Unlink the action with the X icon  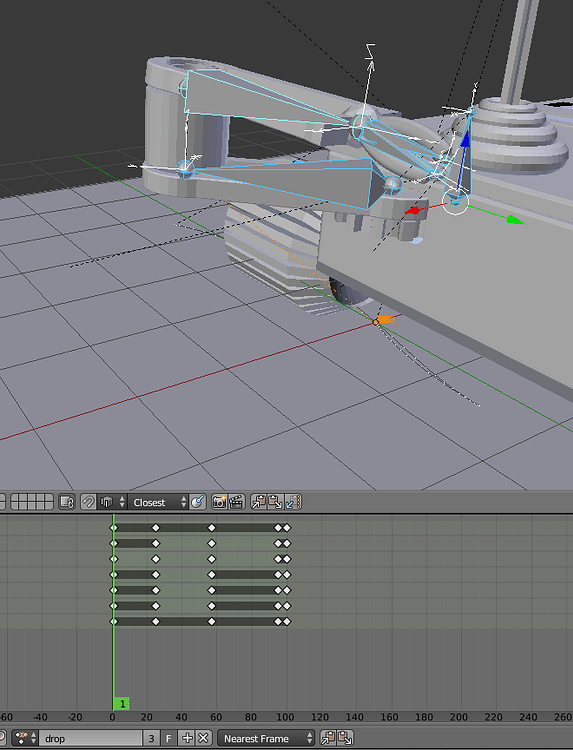(x=203, y=738)
